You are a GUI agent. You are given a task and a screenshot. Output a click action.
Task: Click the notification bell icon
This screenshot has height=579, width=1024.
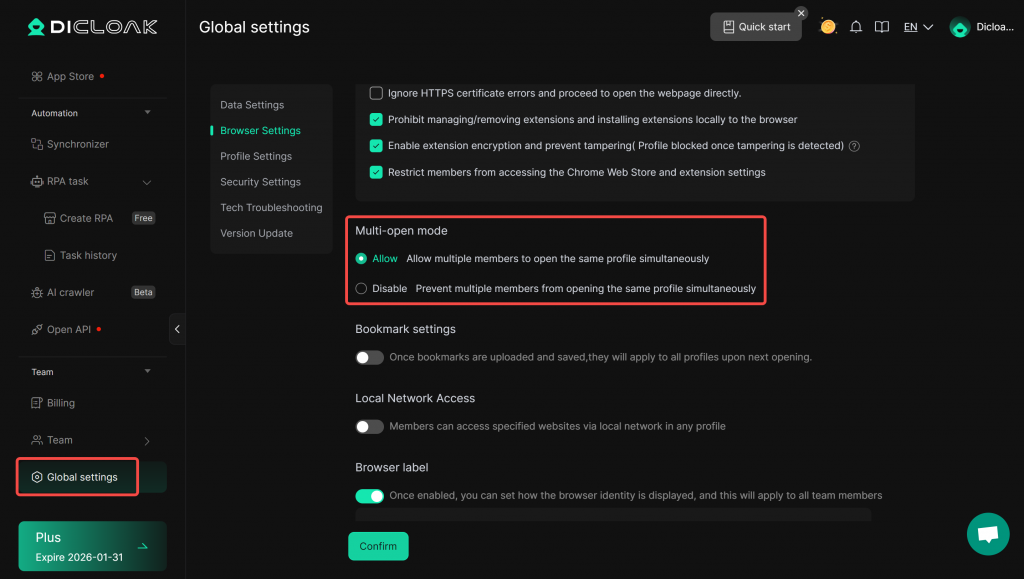[856, 27]
